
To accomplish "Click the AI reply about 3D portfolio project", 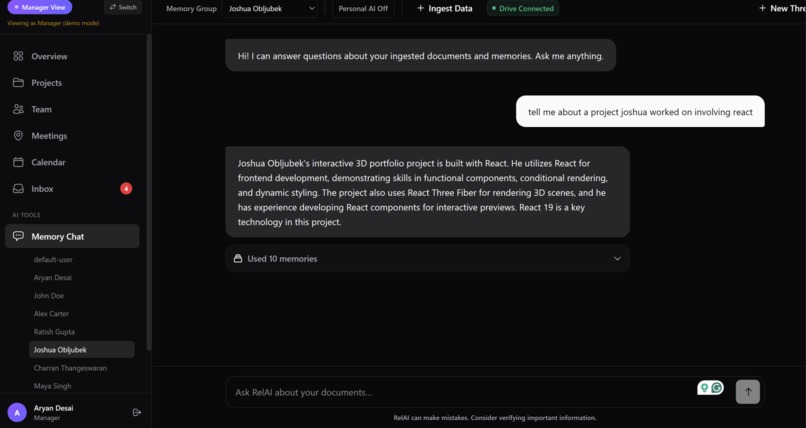I will pyautogui.click(x=428, y=192).
